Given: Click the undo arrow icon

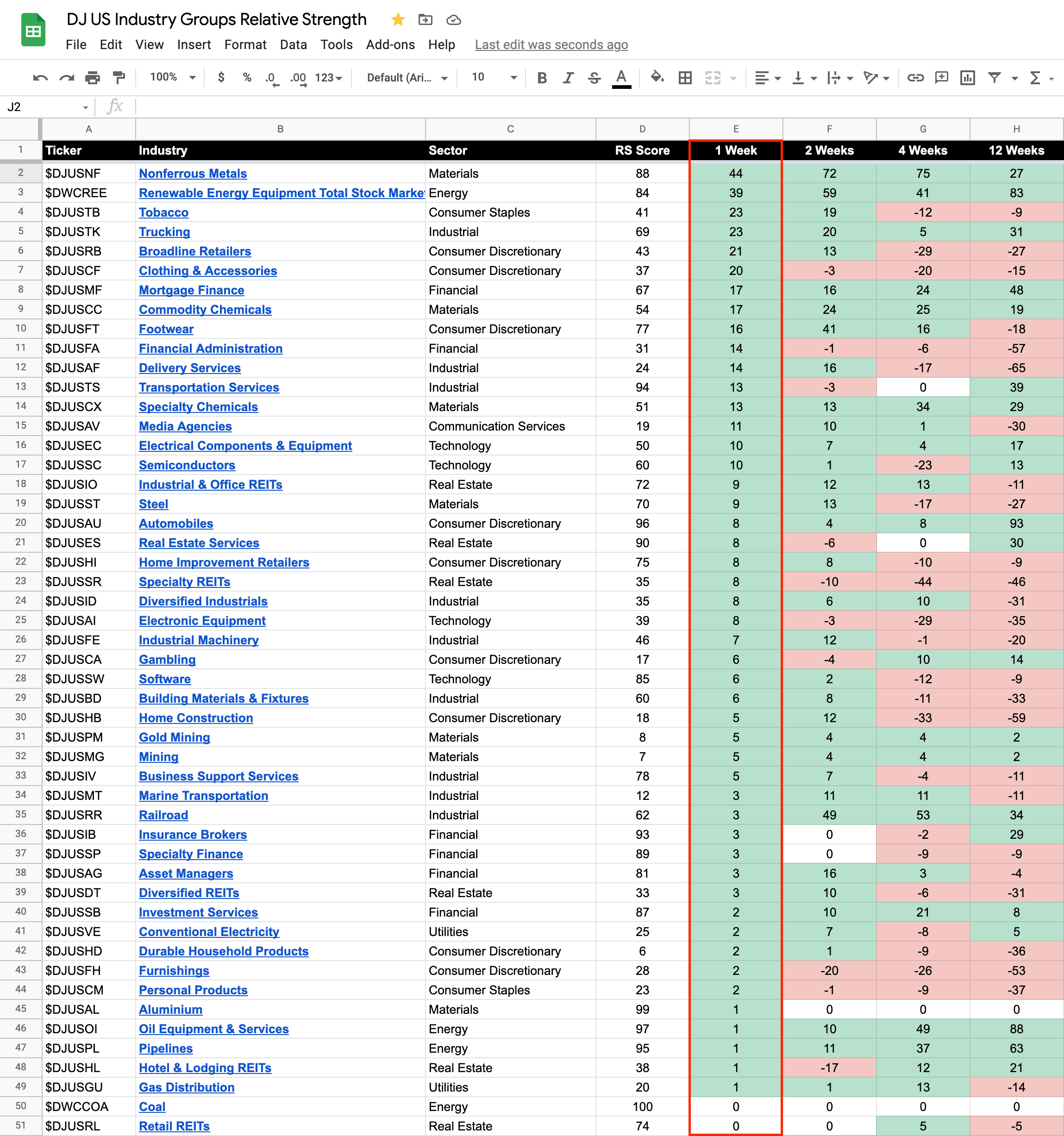Looking at the screenshot, I should coord(40,78).
